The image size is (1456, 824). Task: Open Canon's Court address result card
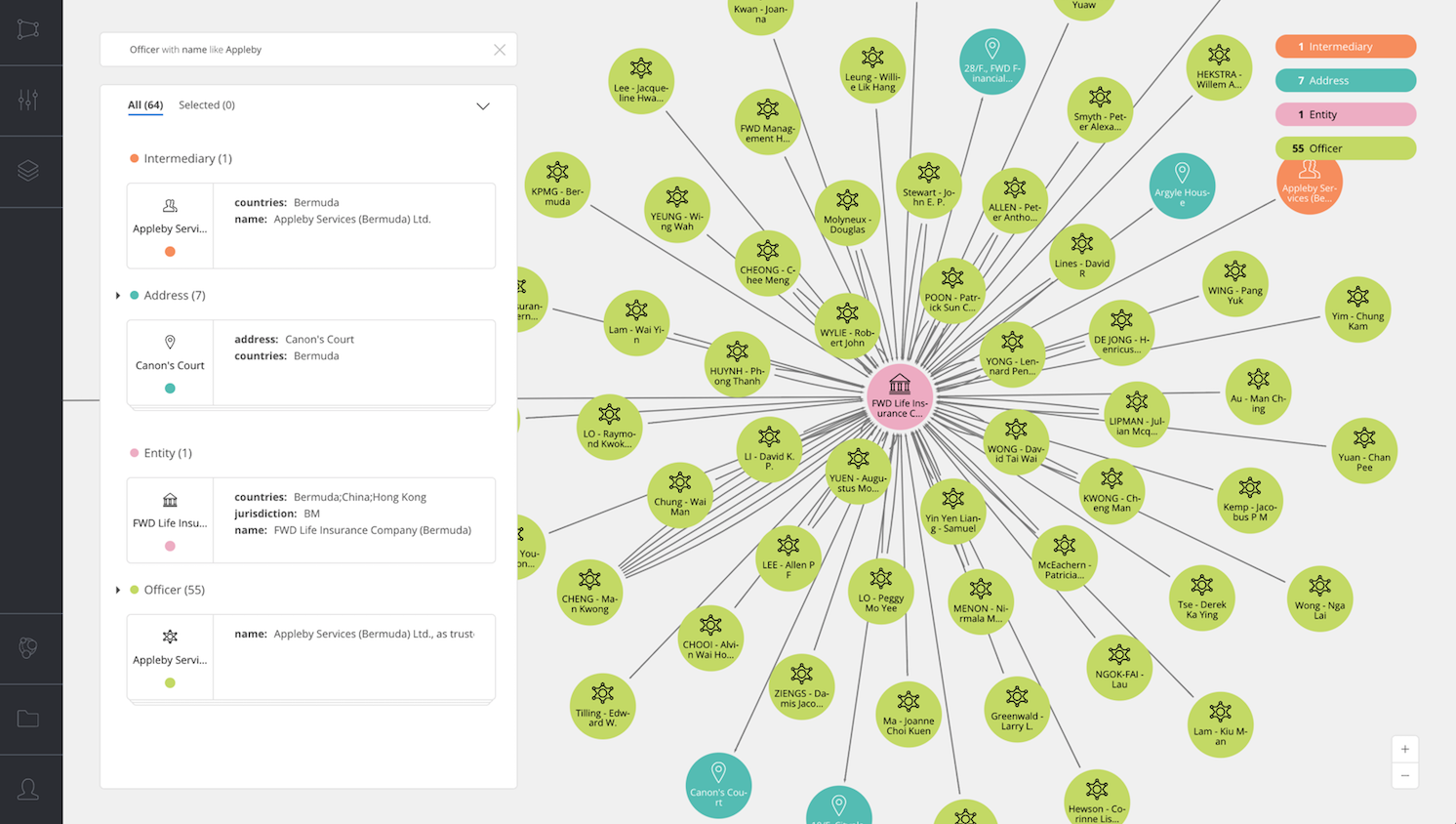tap(311, 362)
